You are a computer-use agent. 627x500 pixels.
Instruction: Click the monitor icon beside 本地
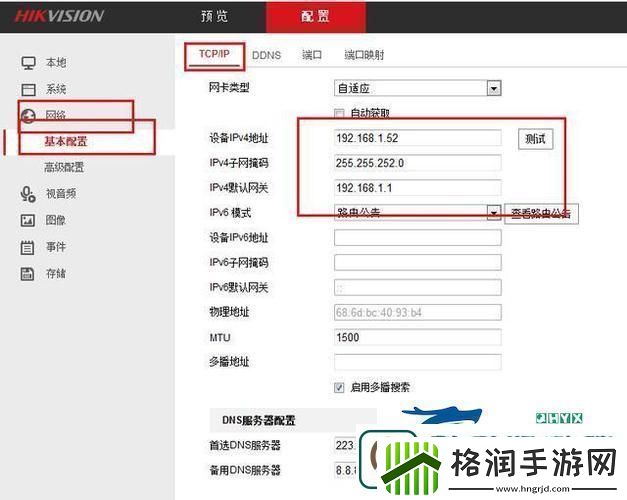pyautogui.click(x=28, y=63)
